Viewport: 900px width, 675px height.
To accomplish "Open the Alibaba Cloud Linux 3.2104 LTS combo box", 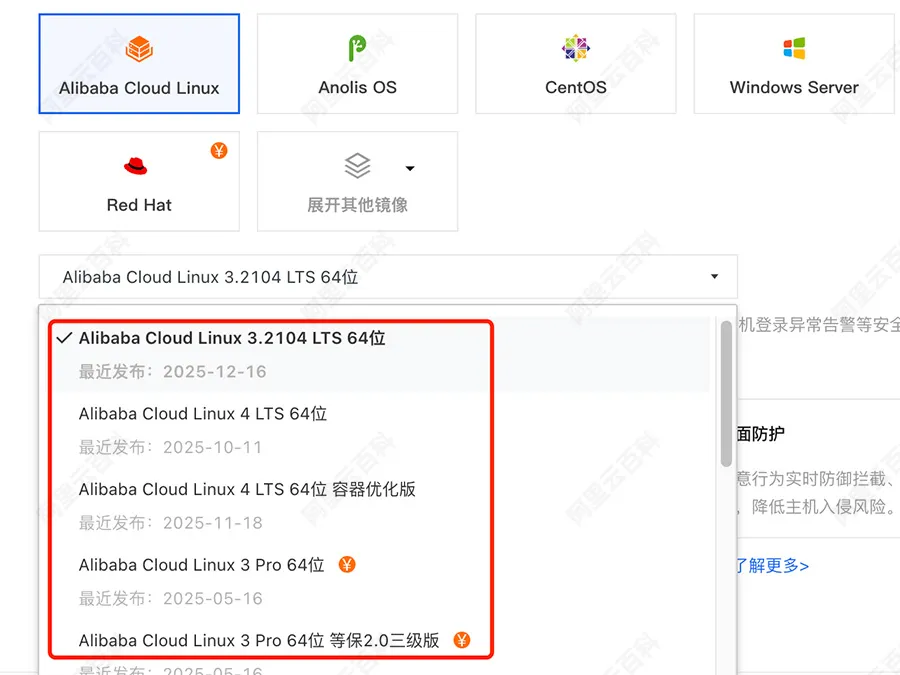I will (x=388, y=277).
